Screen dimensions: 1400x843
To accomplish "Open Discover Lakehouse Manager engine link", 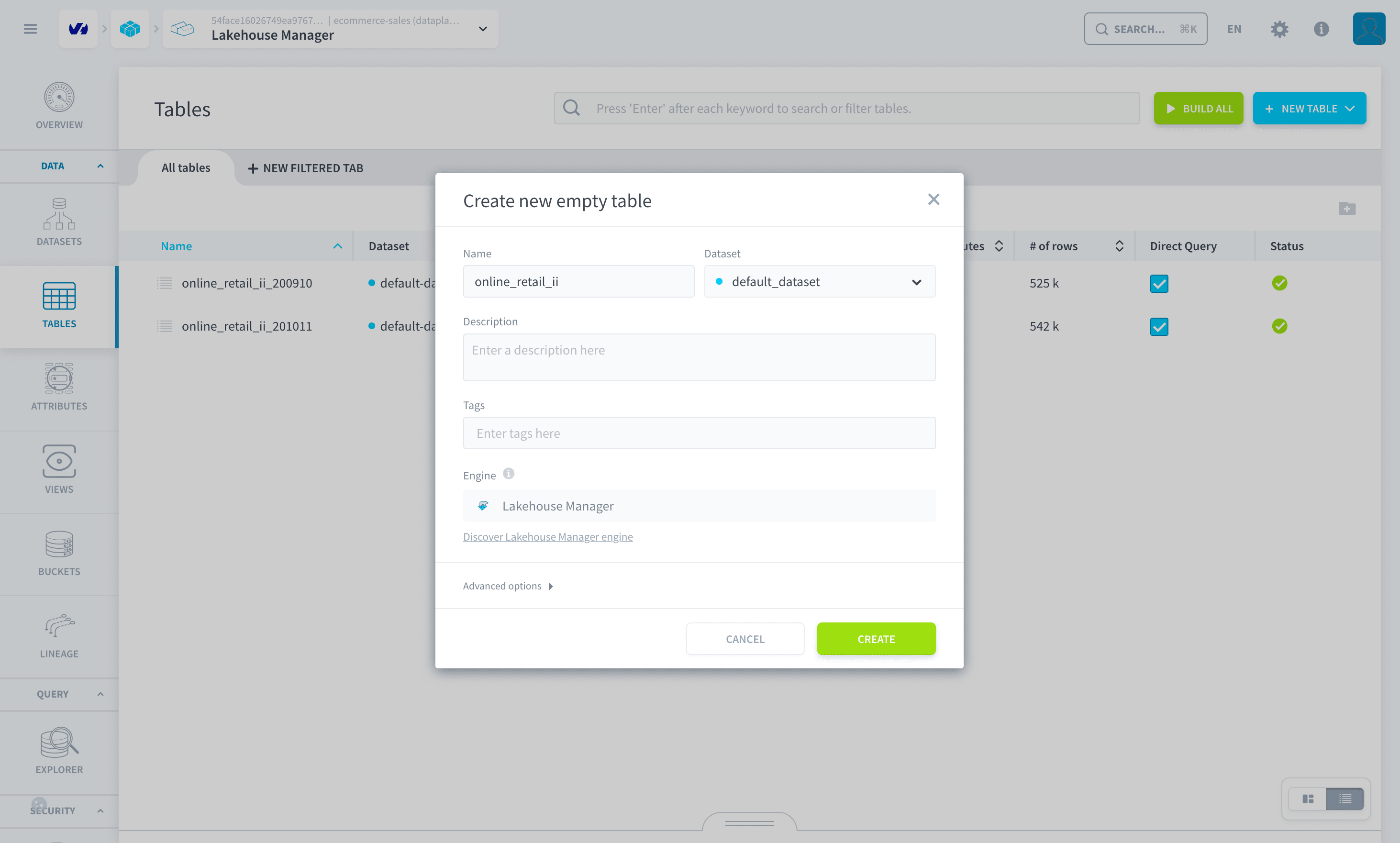I will coord(547,537).
